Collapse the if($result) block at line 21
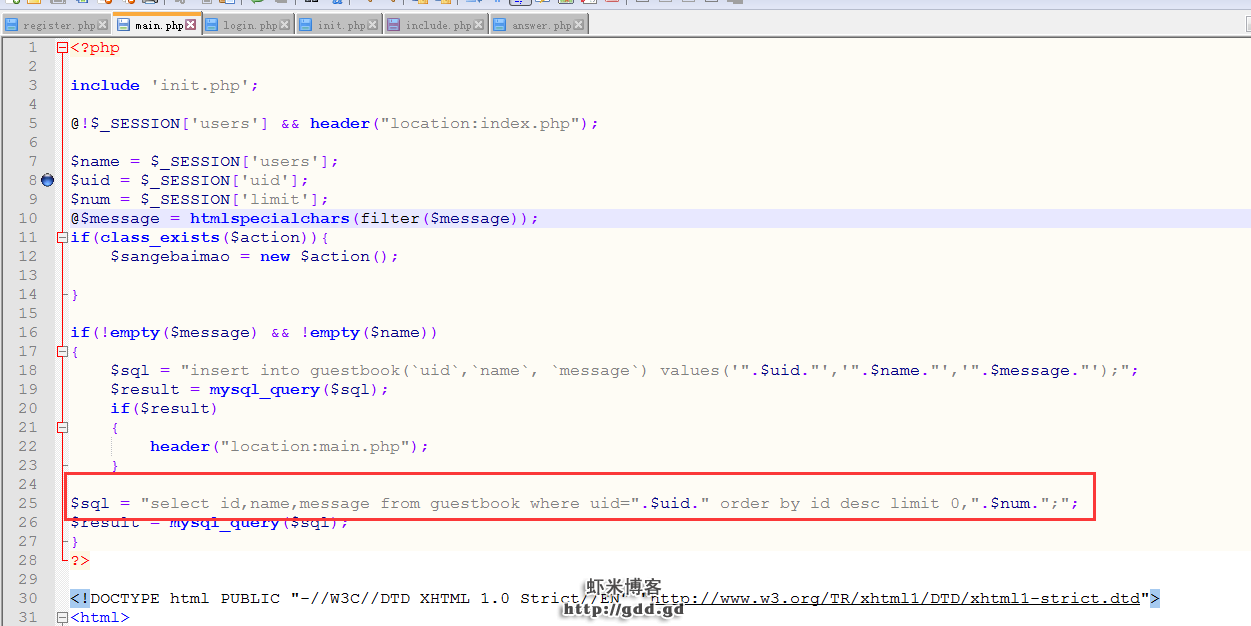 (62, 427)
